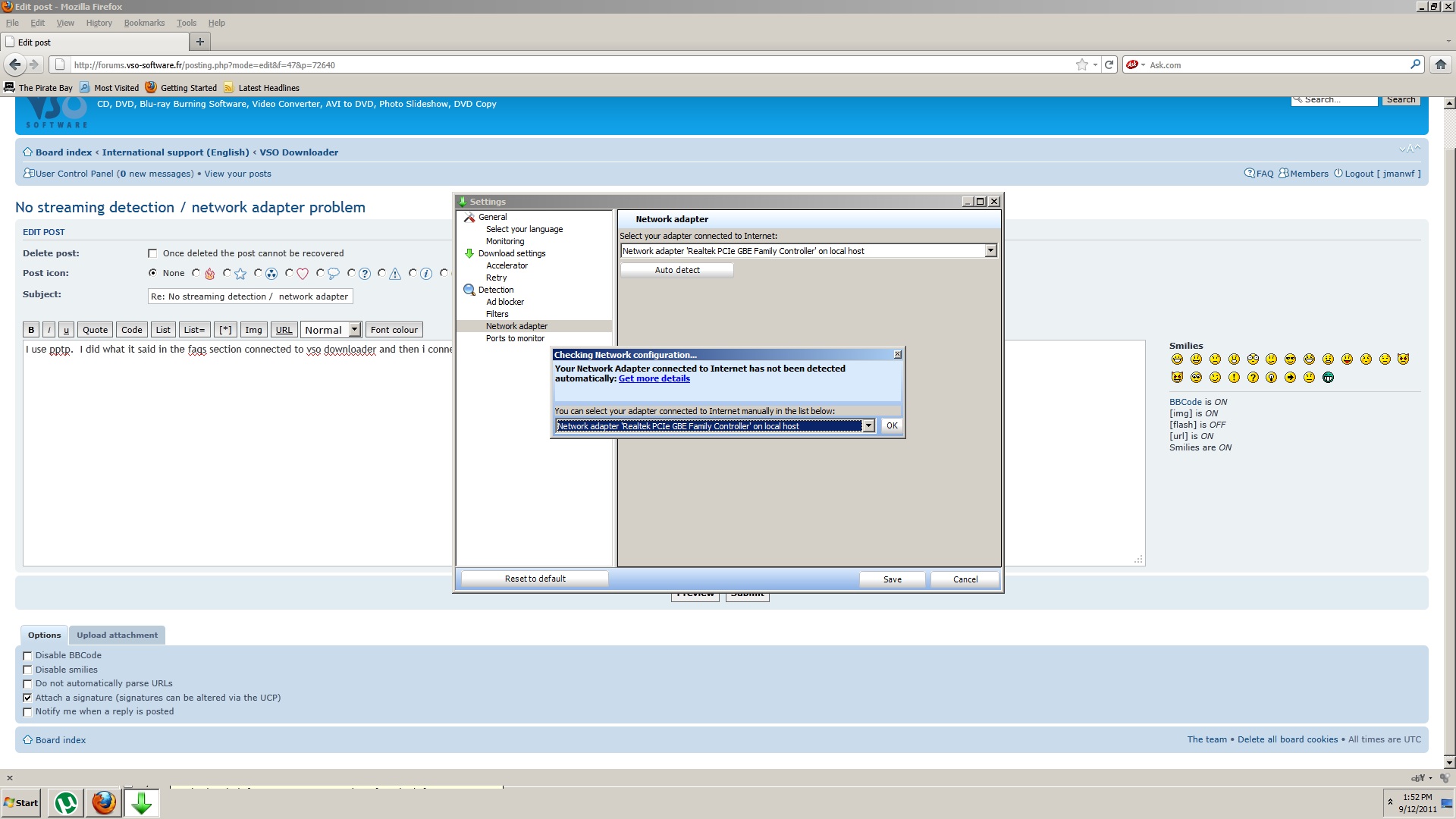The image size is (1456, 819).
Task: Select General in Settings tree
Action: coord(492,217)
